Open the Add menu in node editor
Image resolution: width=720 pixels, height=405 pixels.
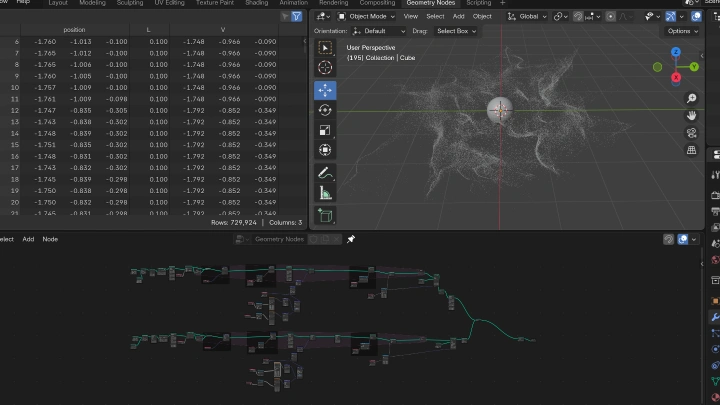[28, 239]
